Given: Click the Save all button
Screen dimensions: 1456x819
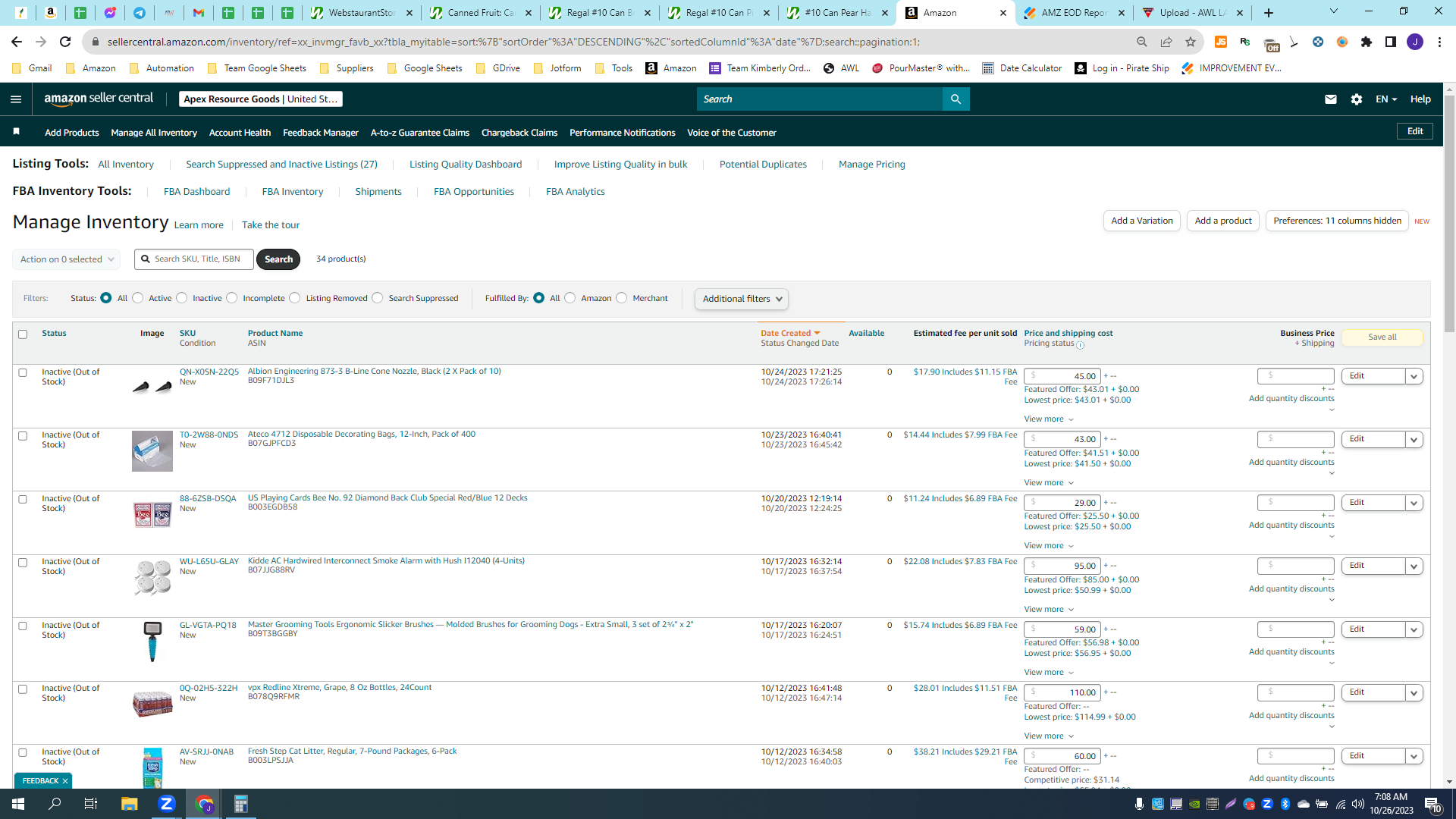Looking at the screenshot, I should pos(1382,337).
